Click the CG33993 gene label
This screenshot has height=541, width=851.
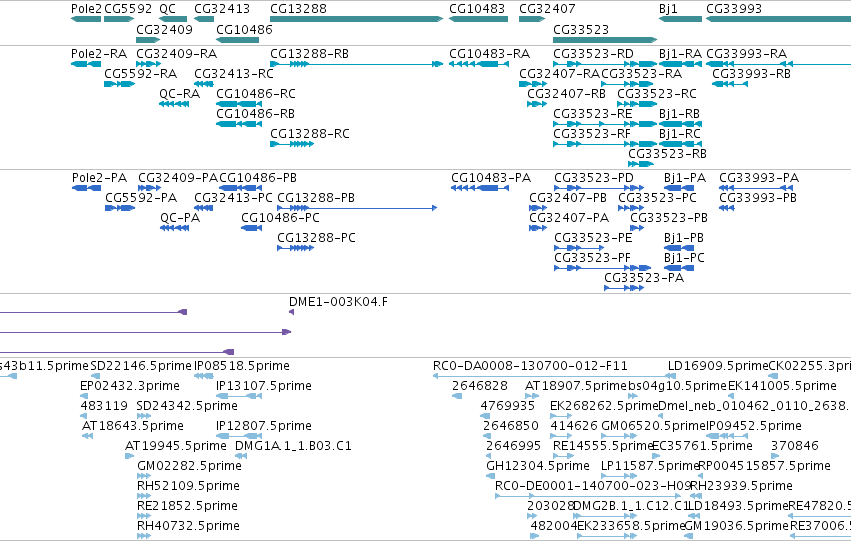click(734, 9)
